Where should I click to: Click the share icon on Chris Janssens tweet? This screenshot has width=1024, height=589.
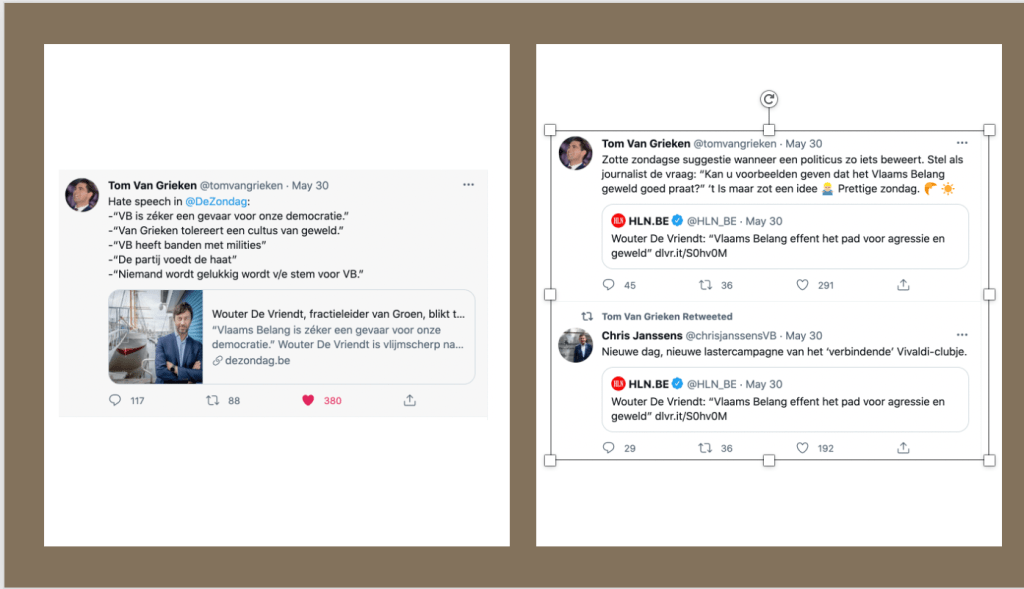tap(903, 448)
